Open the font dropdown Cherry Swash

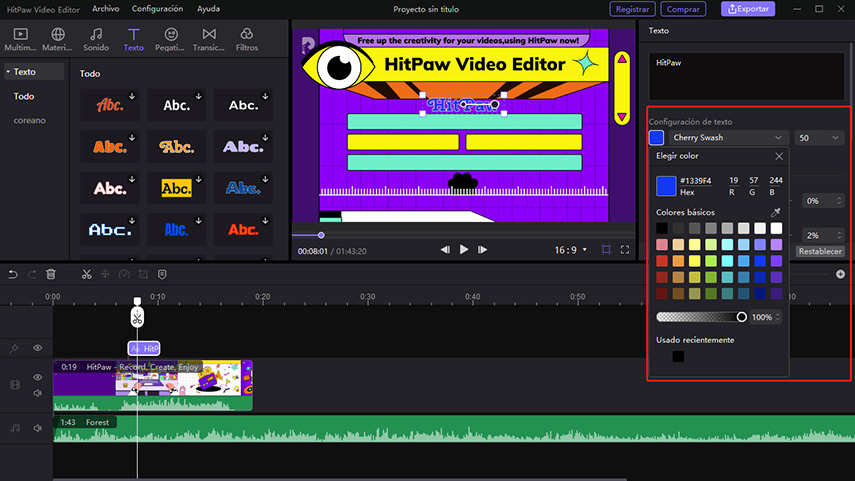pyautogui.click(x=727, y=137)
